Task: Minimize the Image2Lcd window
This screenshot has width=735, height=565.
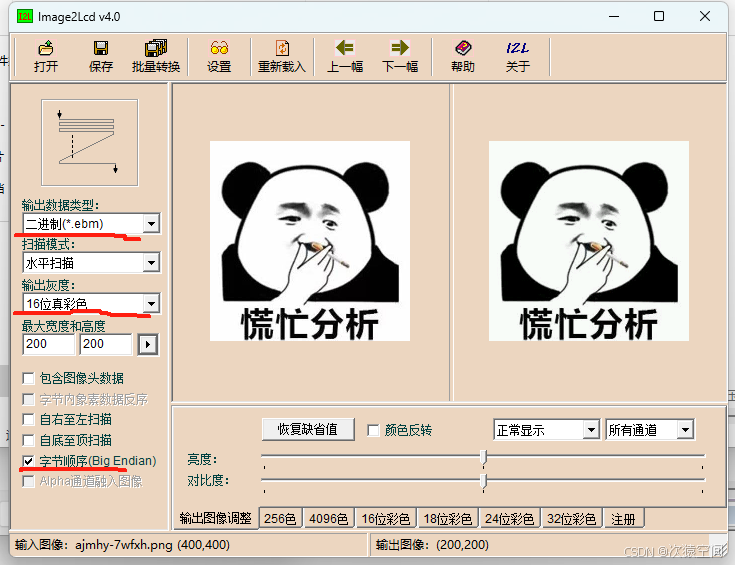Action: (614, 16)
